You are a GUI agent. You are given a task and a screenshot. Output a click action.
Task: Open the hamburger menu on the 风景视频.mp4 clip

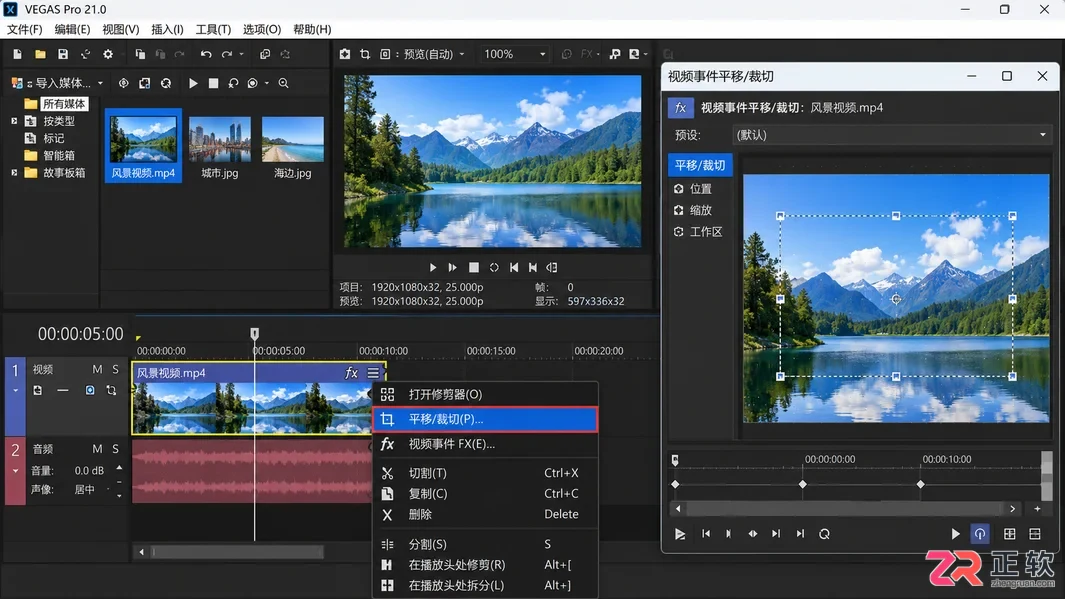374,373
